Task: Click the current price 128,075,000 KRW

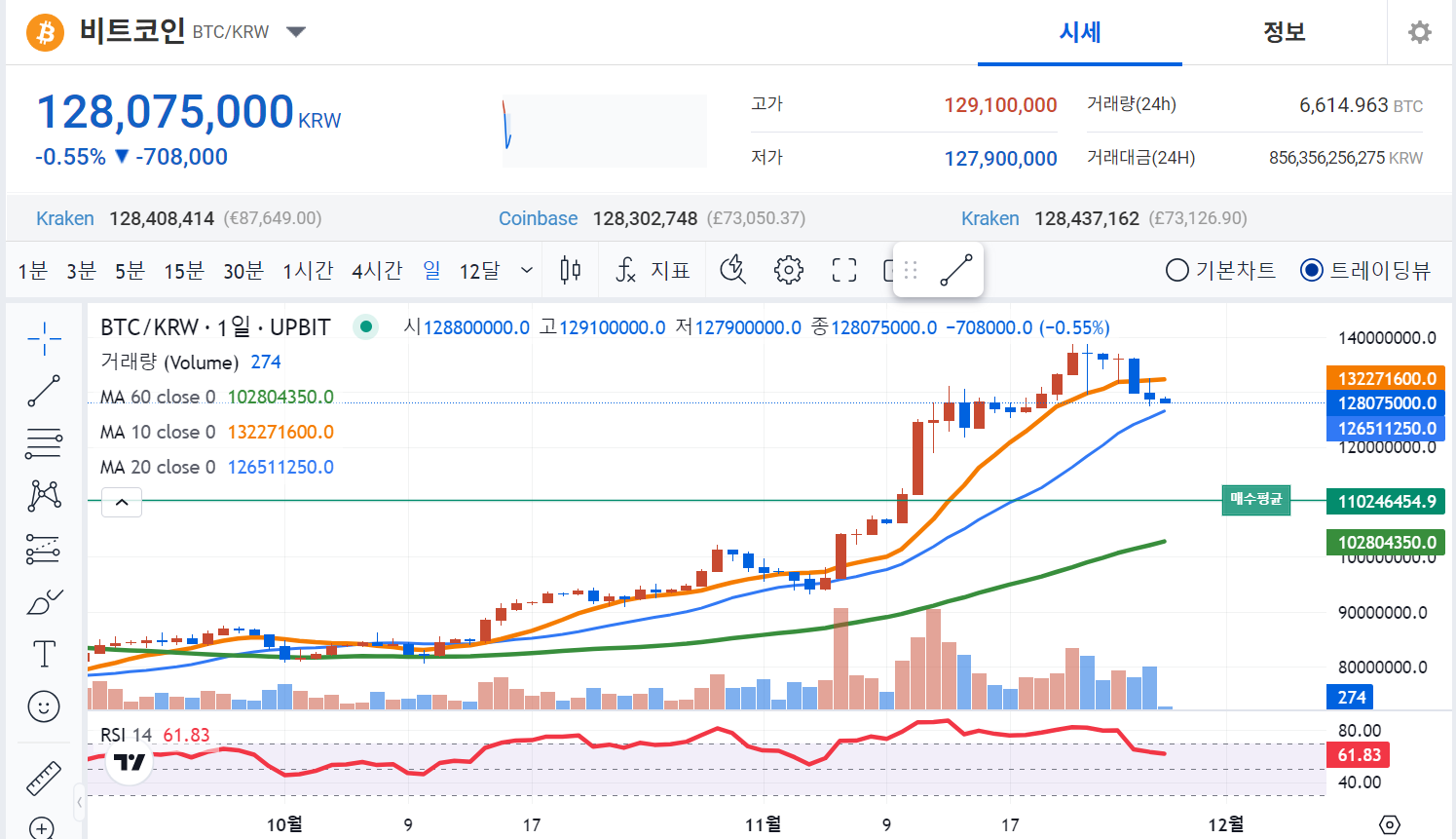Action: click(x=189, y=112)
